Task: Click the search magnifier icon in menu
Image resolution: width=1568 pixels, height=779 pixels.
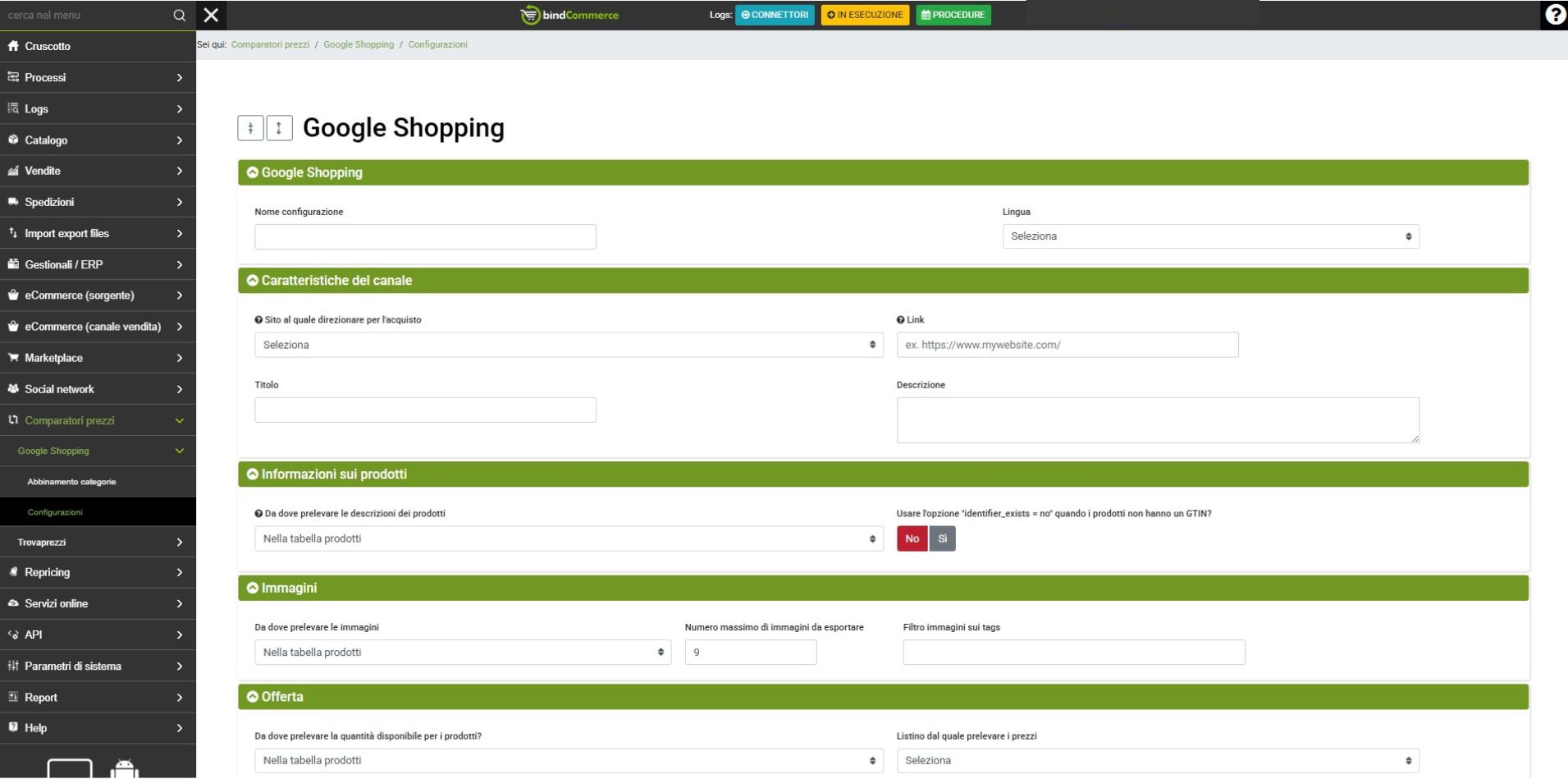Action: [179, 15]
